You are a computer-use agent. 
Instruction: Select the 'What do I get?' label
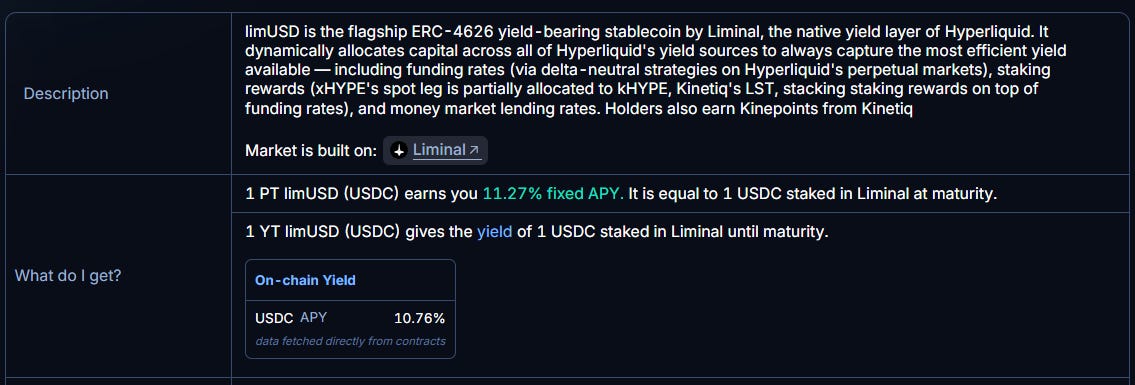(x=68, y=276)
